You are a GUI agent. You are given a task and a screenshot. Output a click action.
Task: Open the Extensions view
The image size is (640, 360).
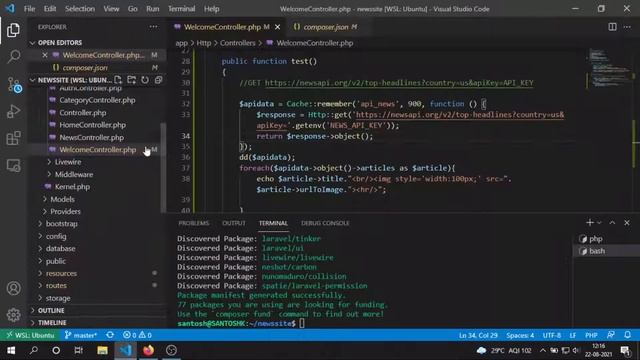[13, 138]
